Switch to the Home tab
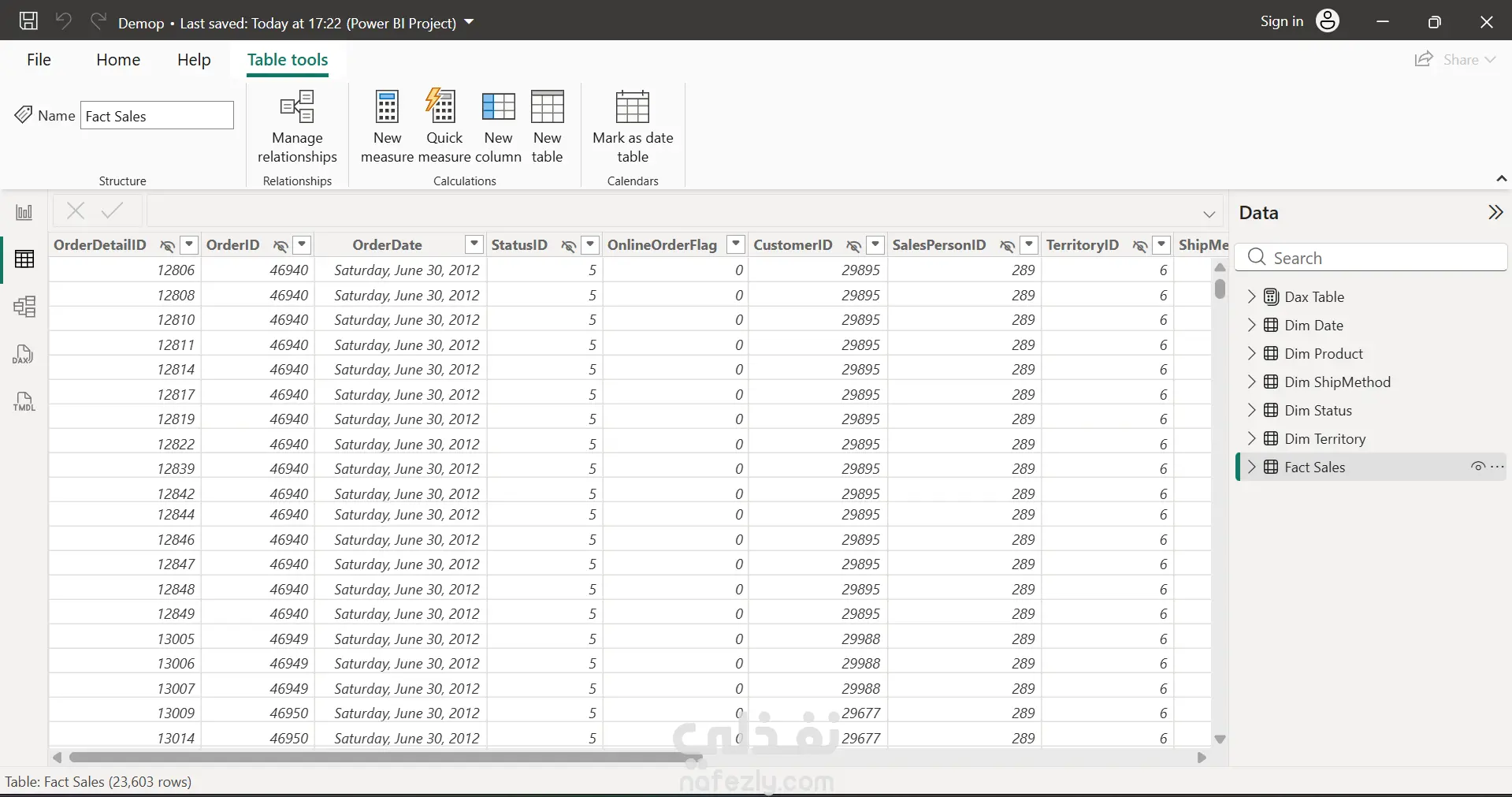1512x797 pixels. tap(118, 60)
